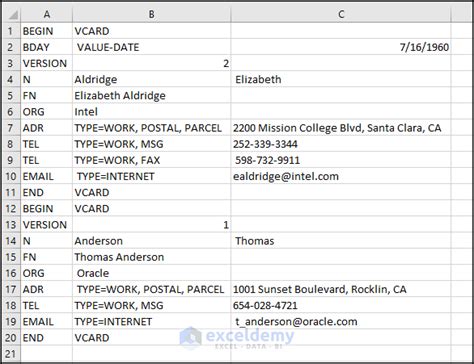The width and height of the screenshot is (474, 364).
Task: Click cell containing Intel
Action: 151,112
